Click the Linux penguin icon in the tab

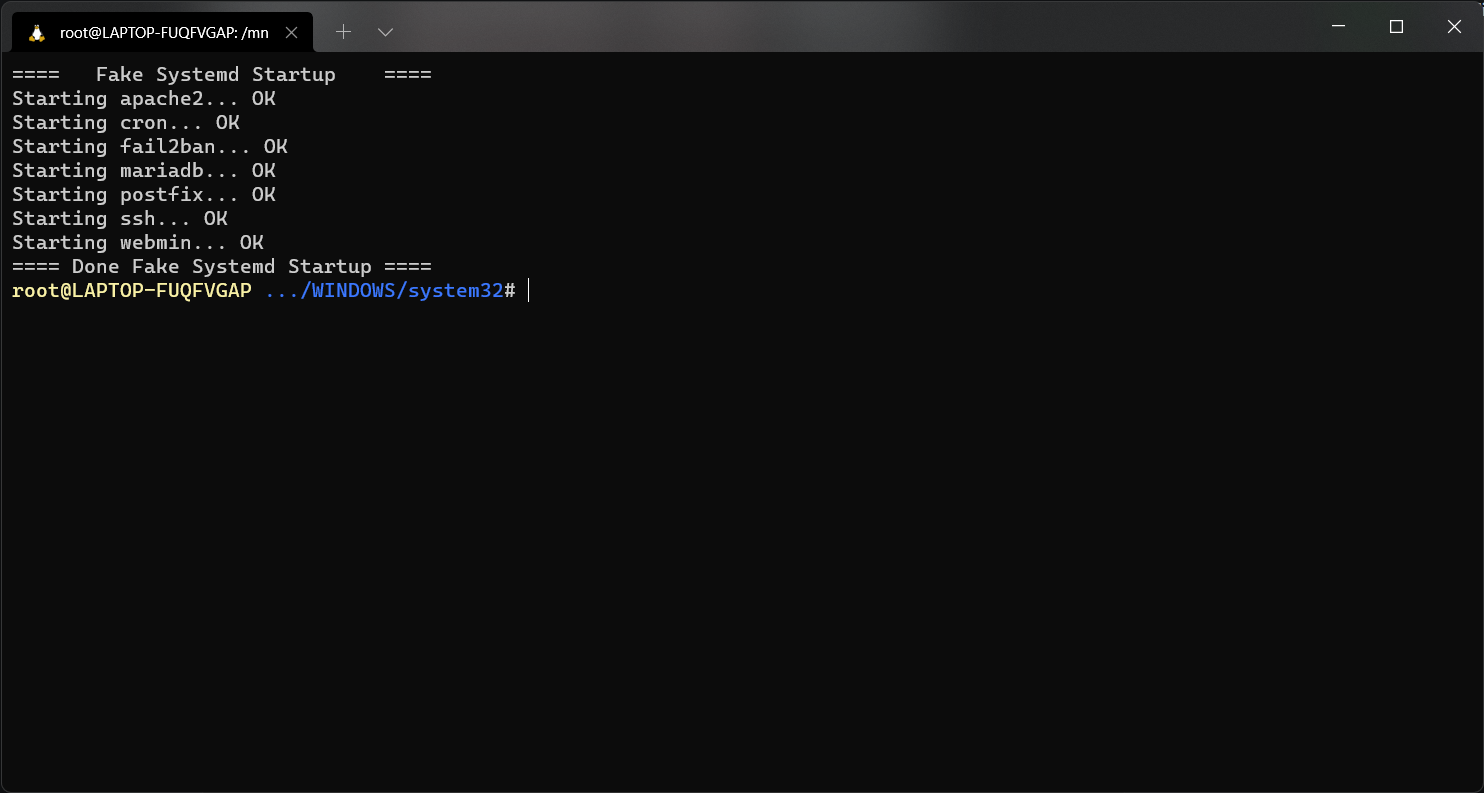[x=37, y=32]
